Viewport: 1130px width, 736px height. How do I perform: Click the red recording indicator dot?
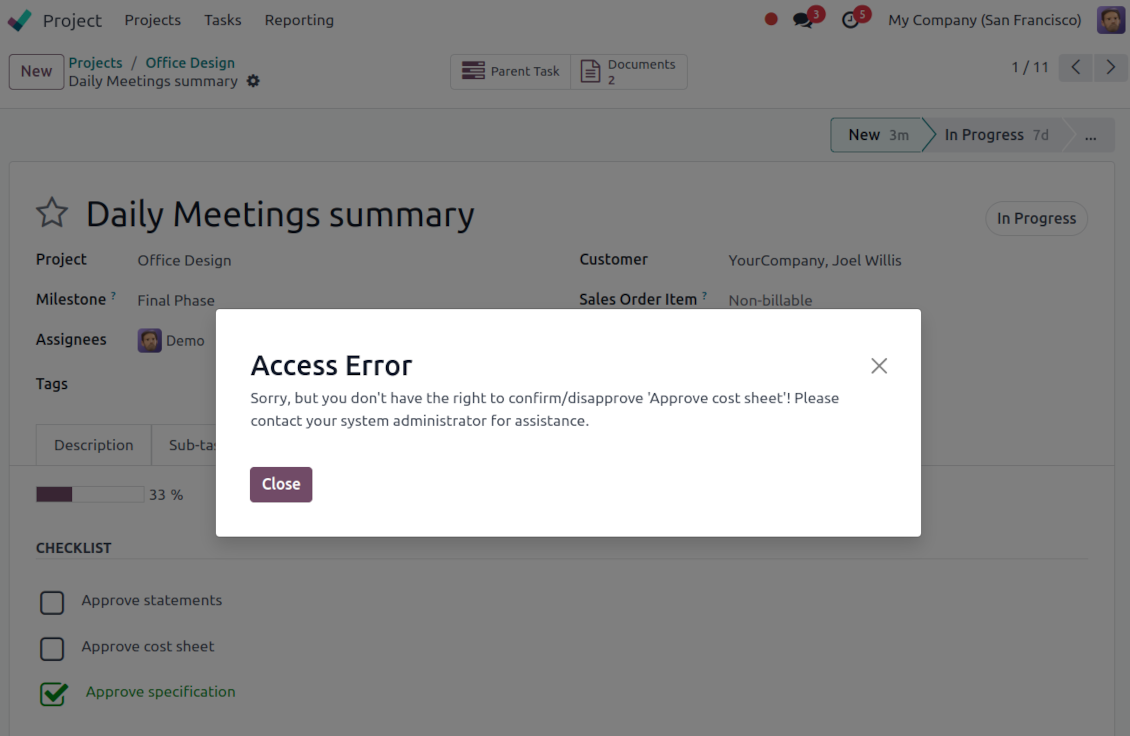click(771, 19)
